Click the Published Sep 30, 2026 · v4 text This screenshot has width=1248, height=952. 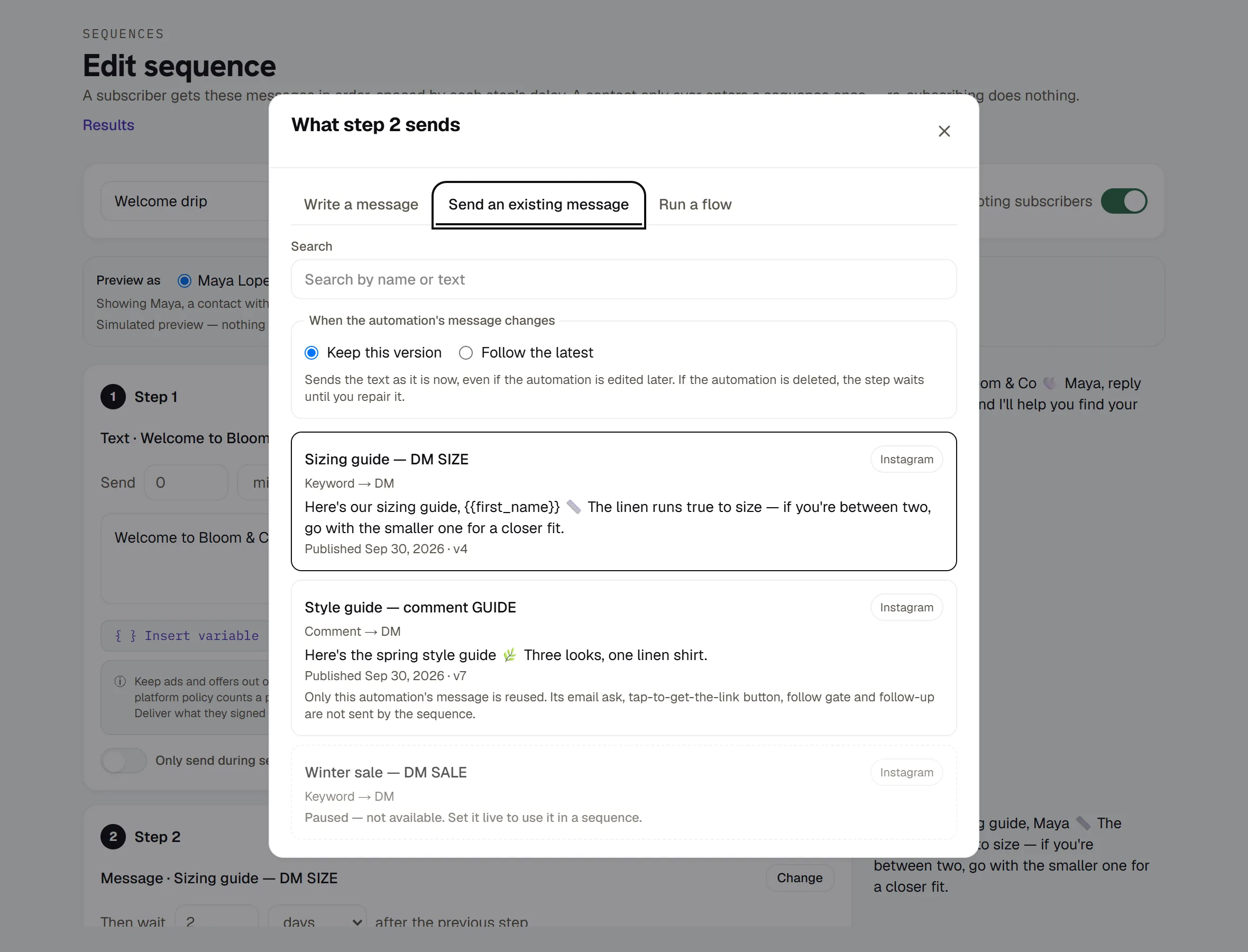coord(386,548)
